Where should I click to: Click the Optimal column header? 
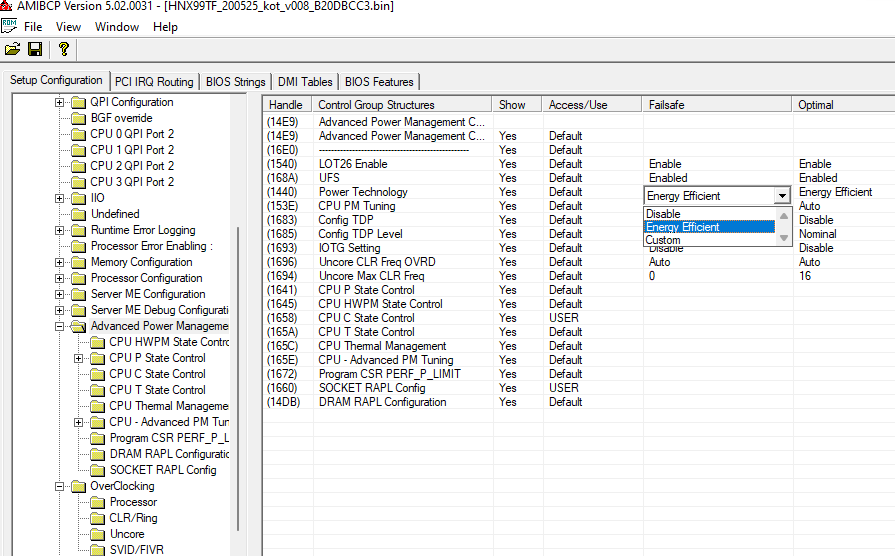point(843,105)
